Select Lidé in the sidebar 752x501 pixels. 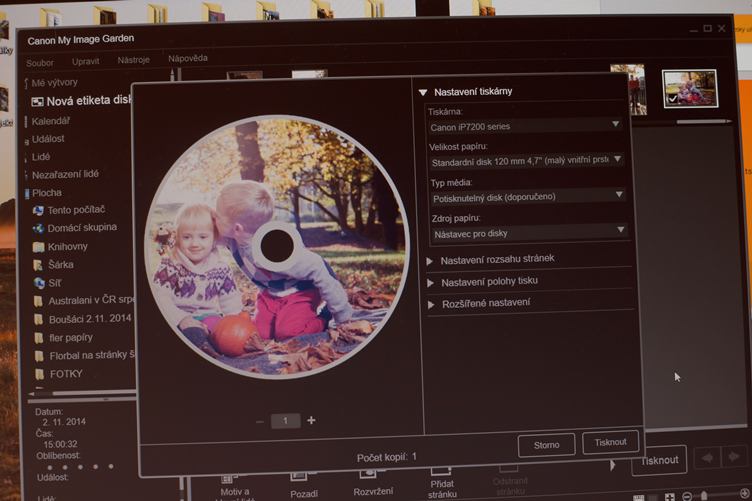pos(41,157)
